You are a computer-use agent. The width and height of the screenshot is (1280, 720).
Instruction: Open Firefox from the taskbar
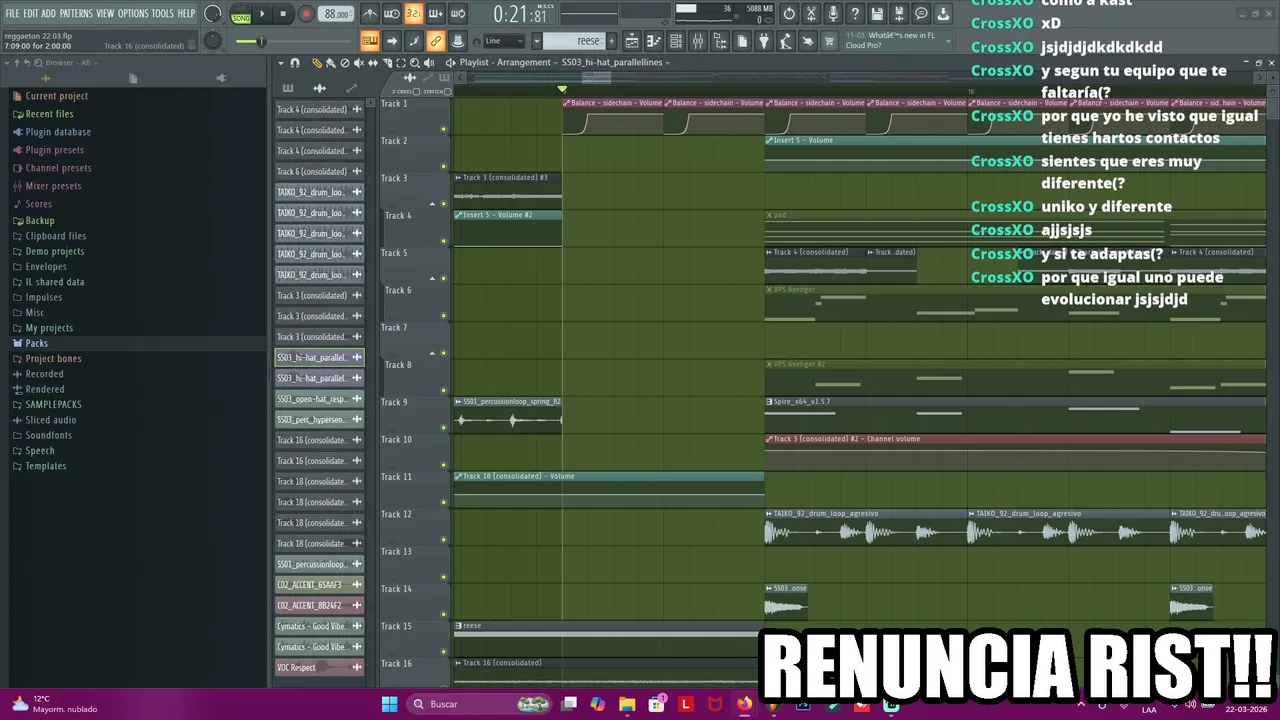click(744, 704)
